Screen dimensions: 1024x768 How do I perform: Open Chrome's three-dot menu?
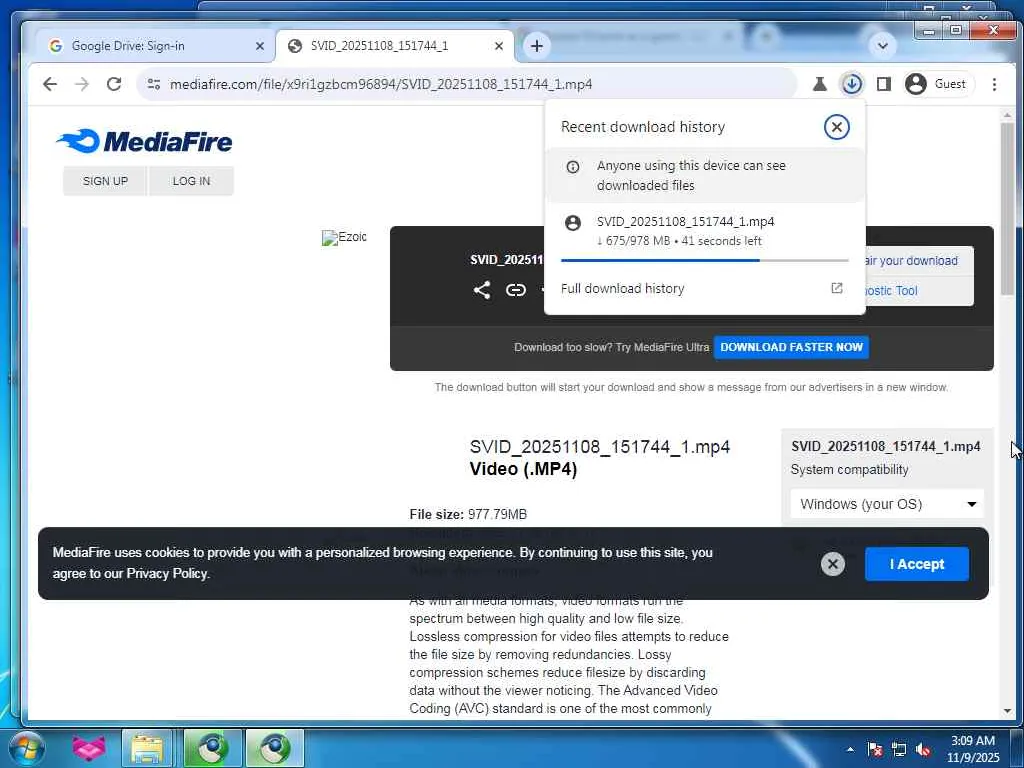pos(994,84)
